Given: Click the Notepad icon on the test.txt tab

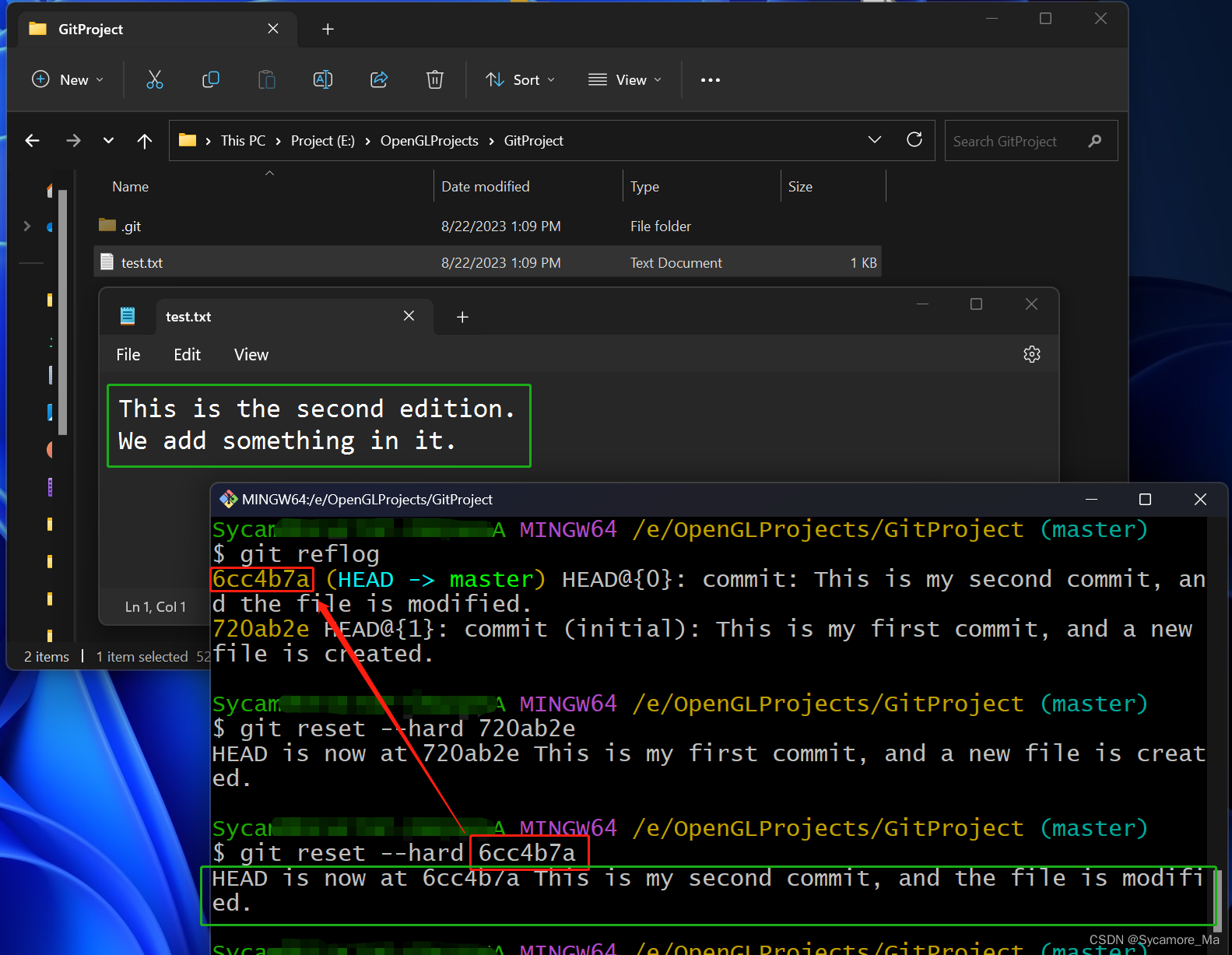Looking at the screenshot, I should tap(128, 316).
